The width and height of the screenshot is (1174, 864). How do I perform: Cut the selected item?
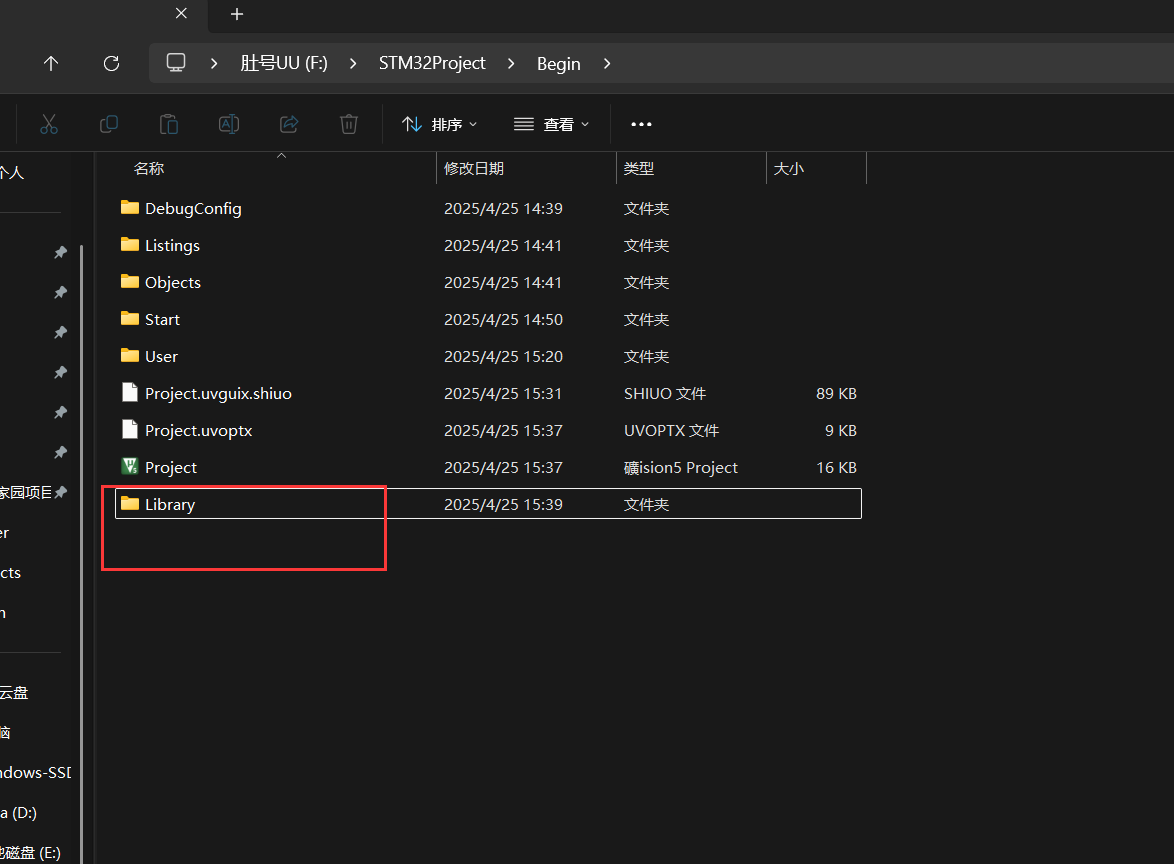(49, 124)
